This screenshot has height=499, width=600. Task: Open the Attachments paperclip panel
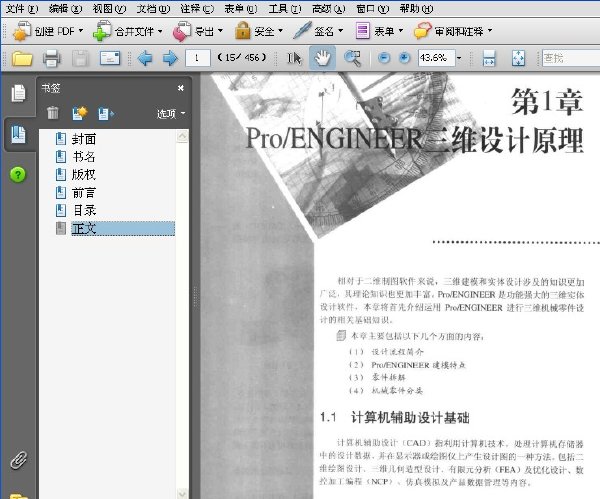click(18, 460)
